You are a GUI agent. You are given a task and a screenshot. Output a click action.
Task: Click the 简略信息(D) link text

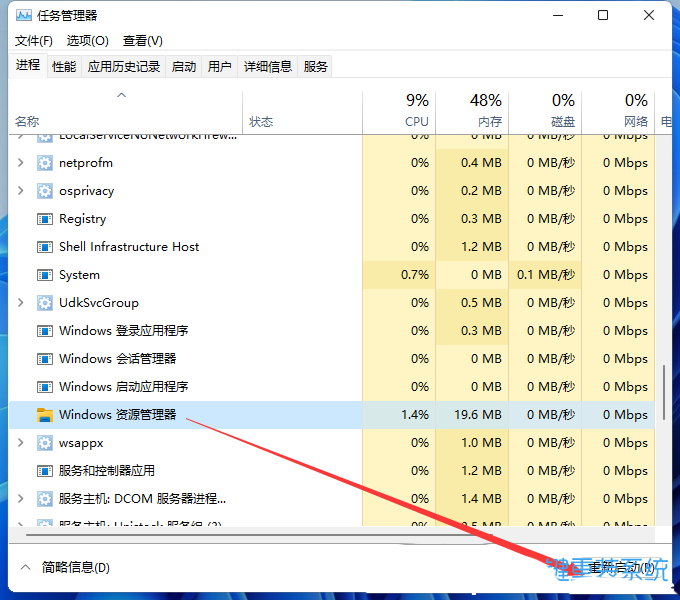75,567
